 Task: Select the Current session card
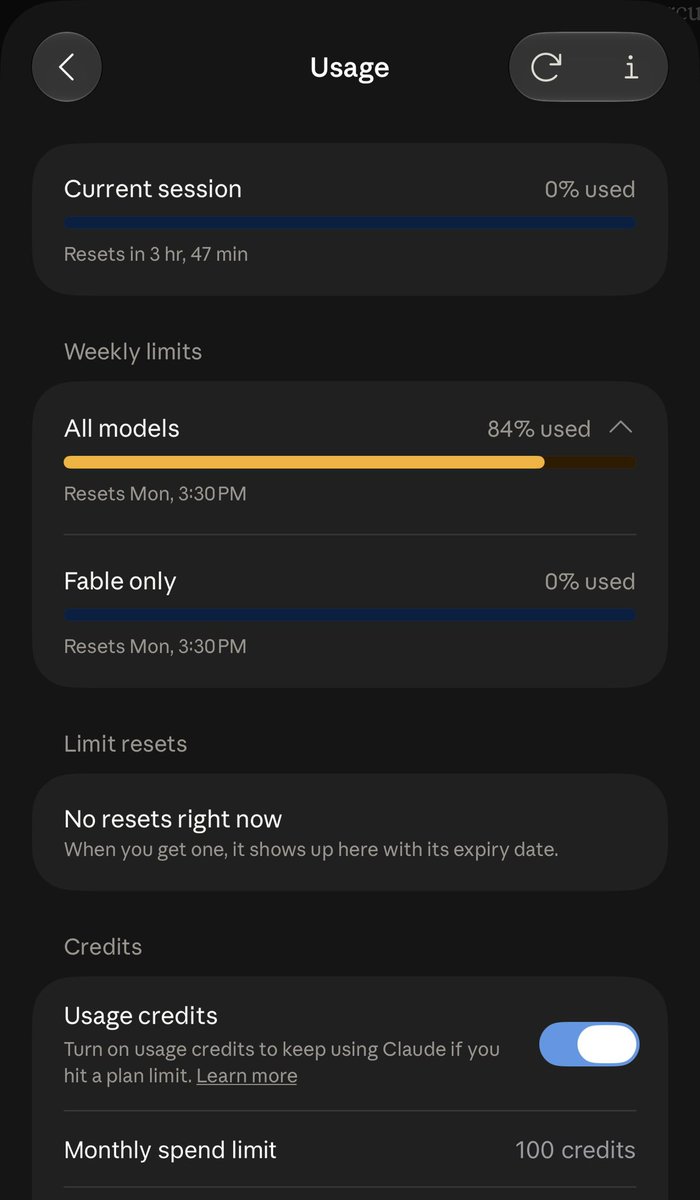coord(350,220)
